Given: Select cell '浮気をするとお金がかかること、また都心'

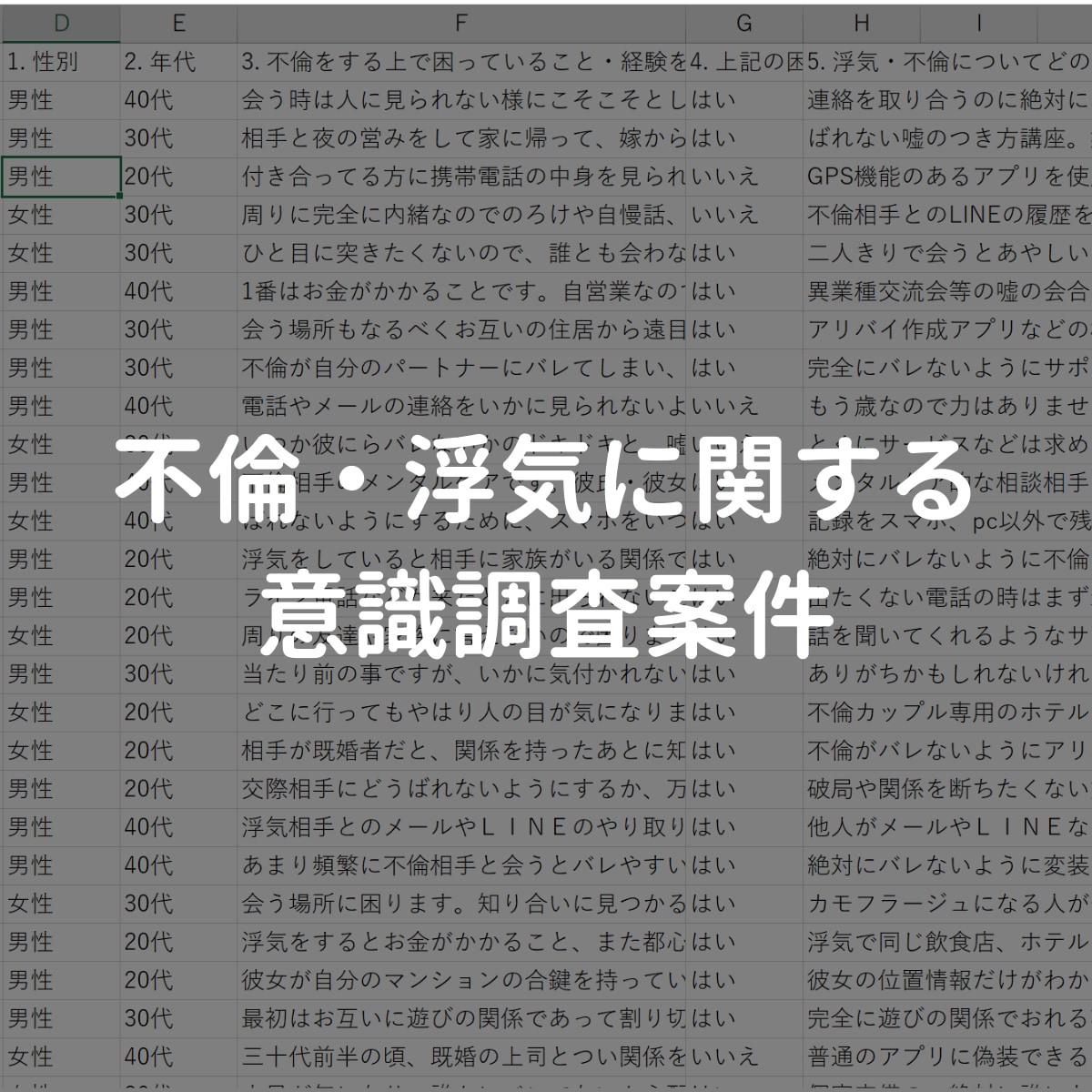Looking at the screenshot, I should (x=461, y=941).
